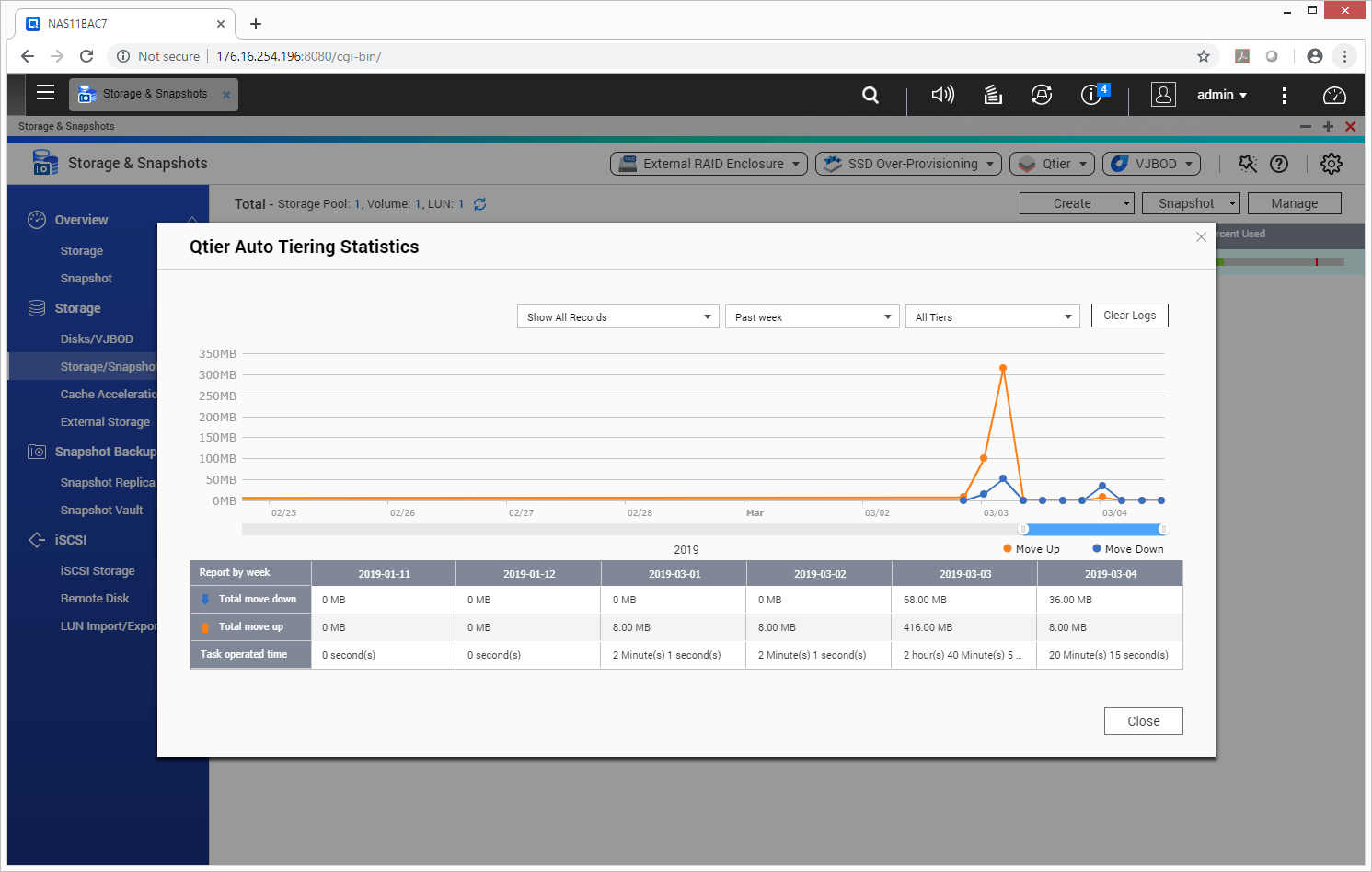Open SSD Over-Provisioning dropdown
The height and width of the screenshot is (872, 1372).
(909, 164)
